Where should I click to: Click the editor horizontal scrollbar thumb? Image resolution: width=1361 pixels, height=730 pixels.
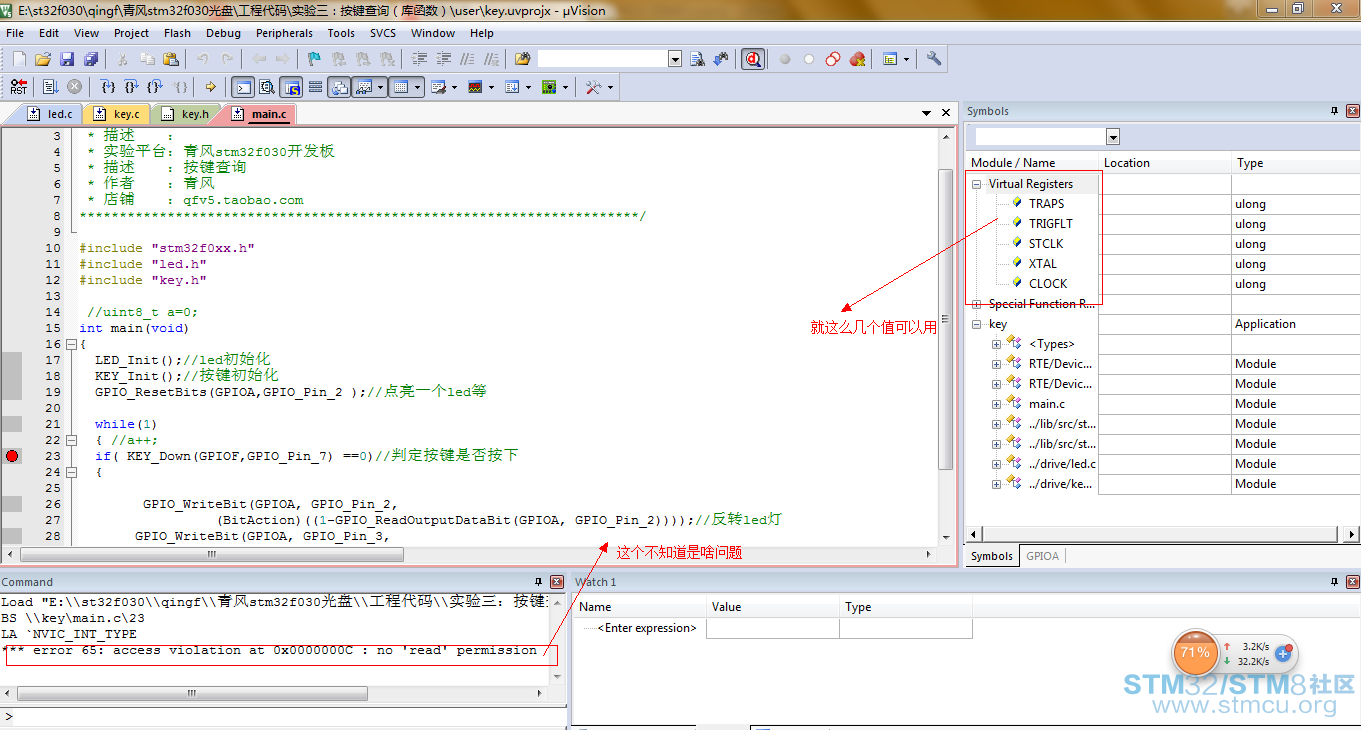pyautogui.click(x=212, y=554)
